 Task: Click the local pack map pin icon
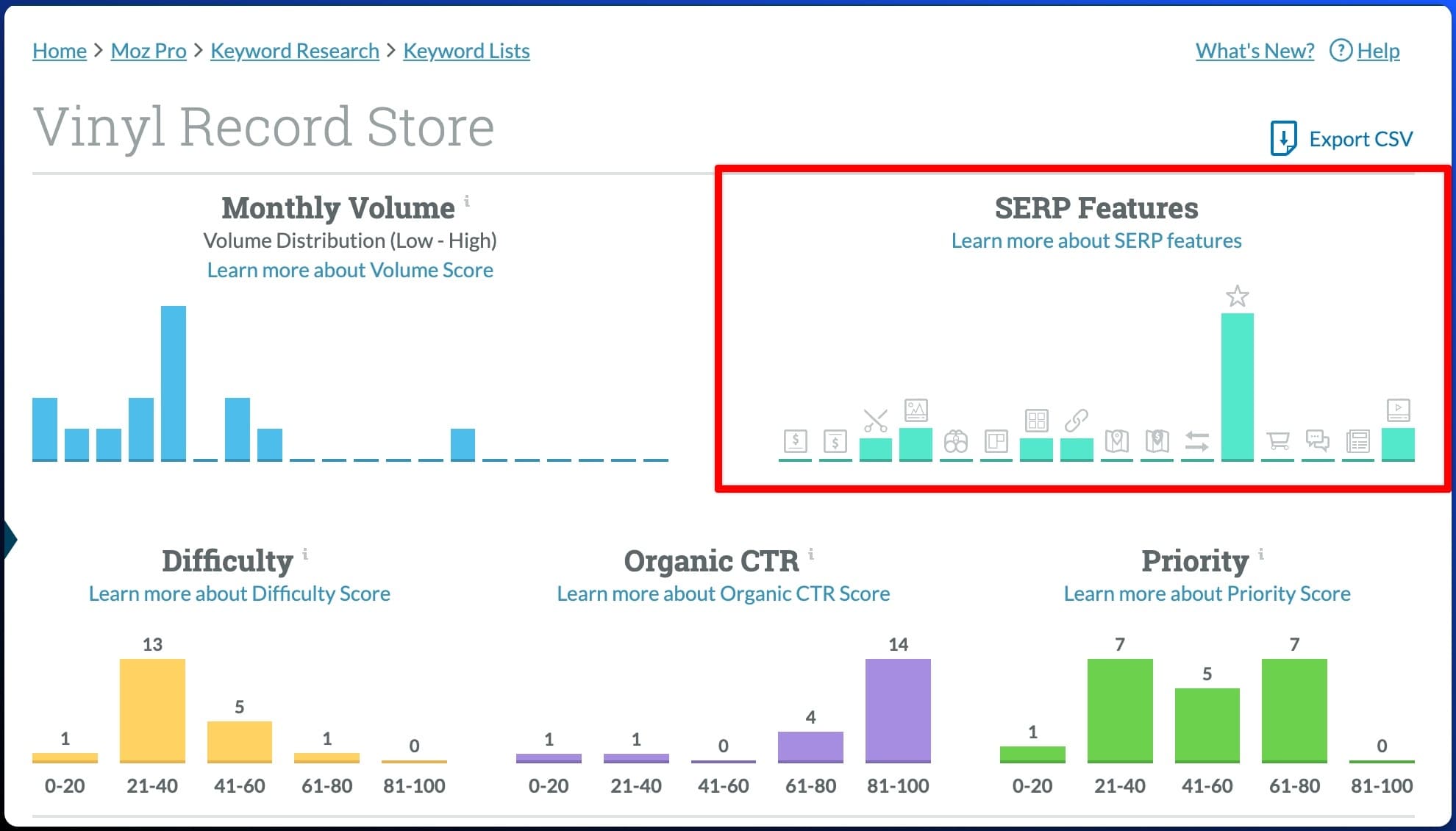coord(1117,441)
